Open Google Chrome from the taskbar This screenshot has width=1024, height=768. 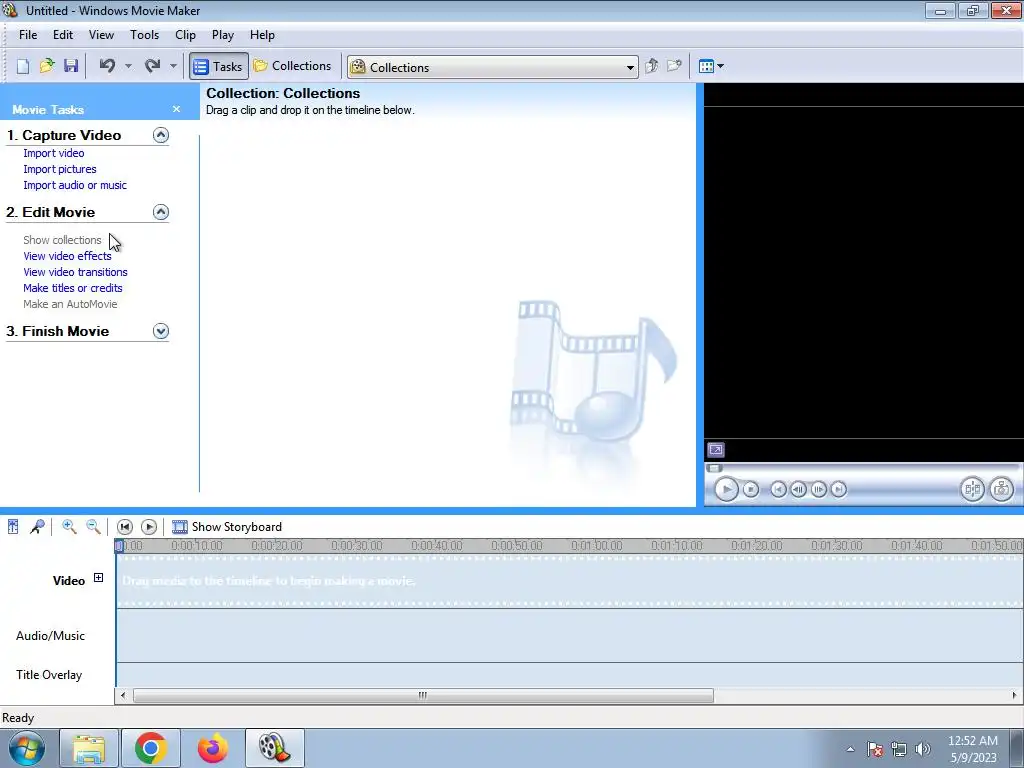pyautogui.click(x=150, y=748)
